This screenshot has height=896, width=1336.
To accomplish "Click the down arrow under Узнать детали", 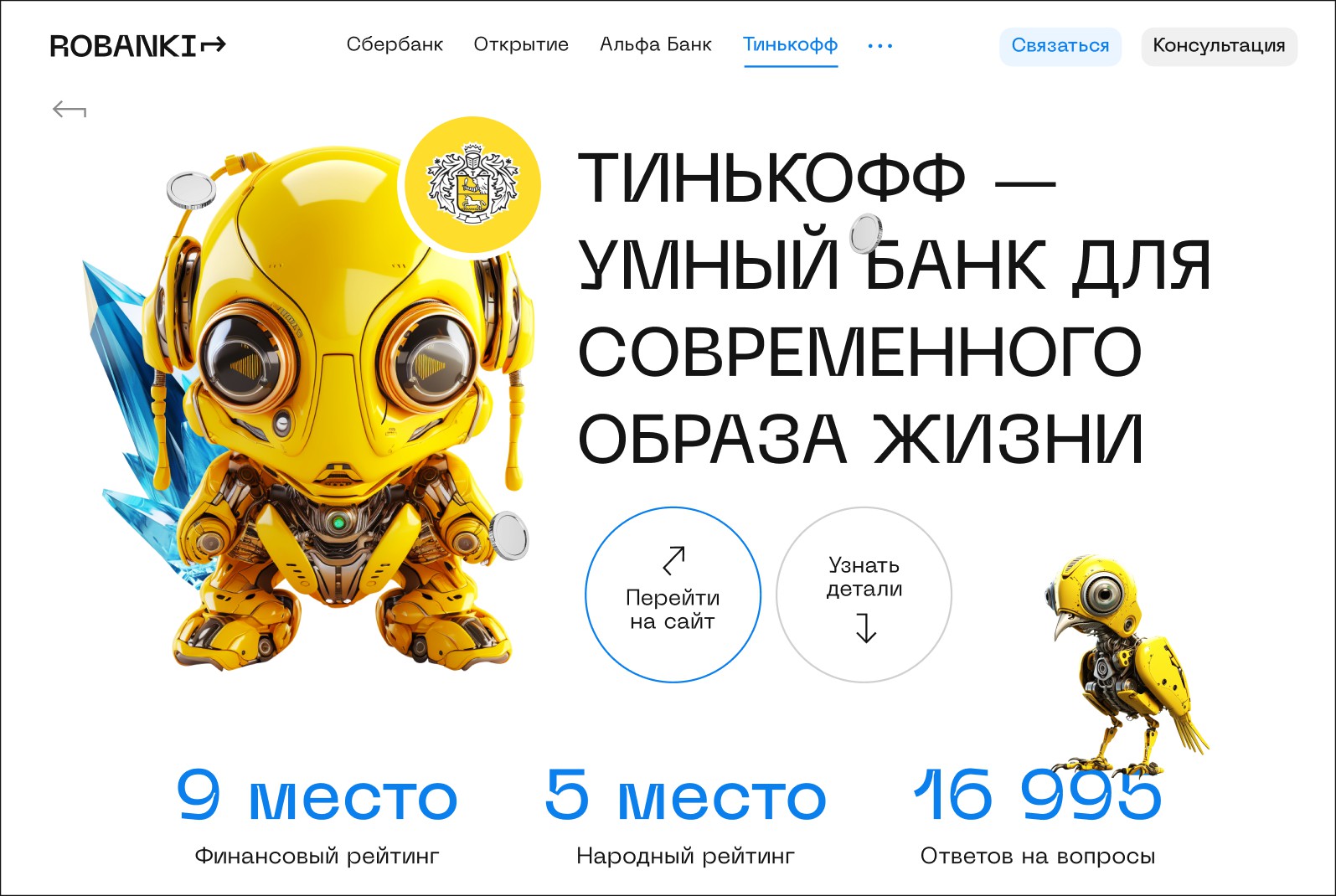I will pos(865,627).
